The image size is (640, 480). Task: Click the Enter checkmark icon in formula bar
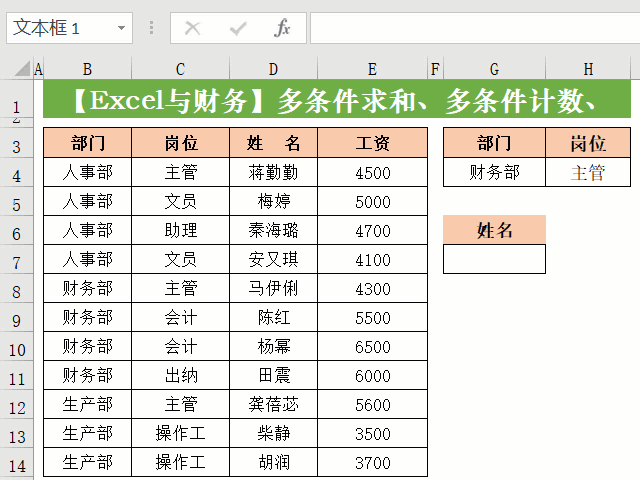[x=238, y=28]
